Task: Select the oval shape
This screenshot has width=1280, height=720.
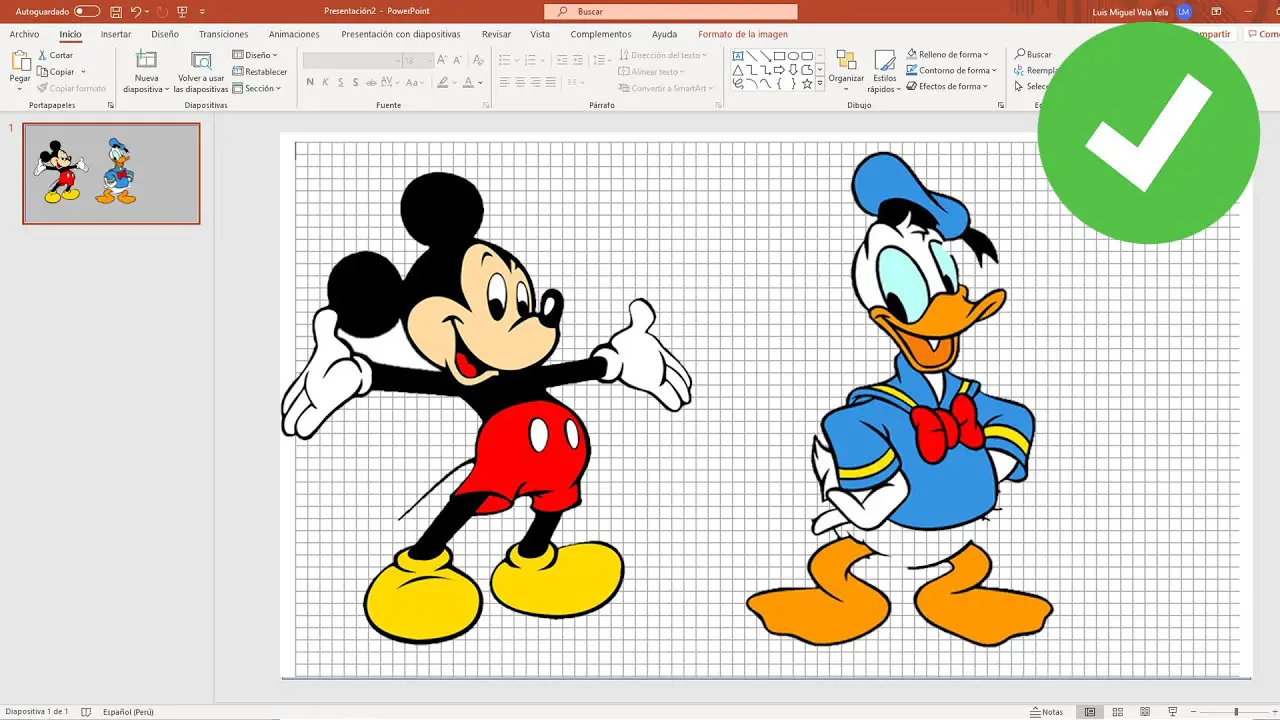Action: pyautogui.click(x=793, y=56)
